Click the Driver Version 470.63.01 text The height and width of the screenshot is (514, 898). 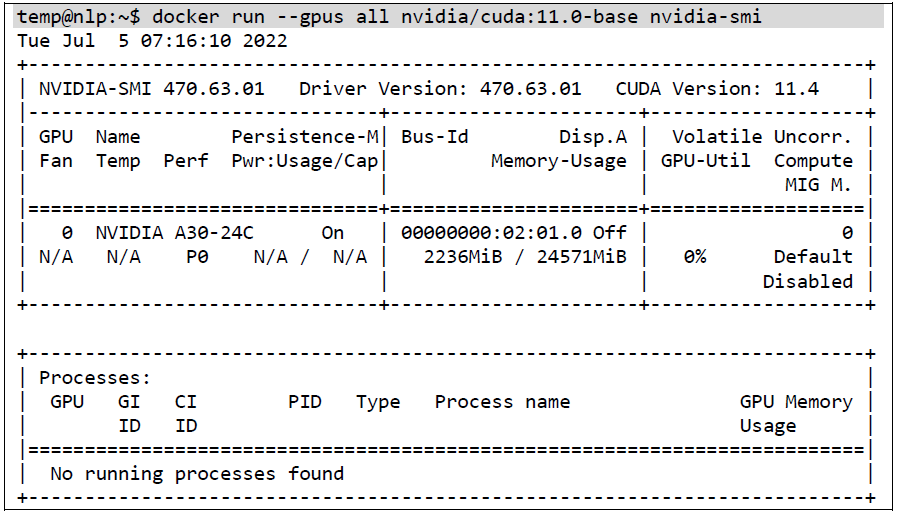(x=440, y=89)
